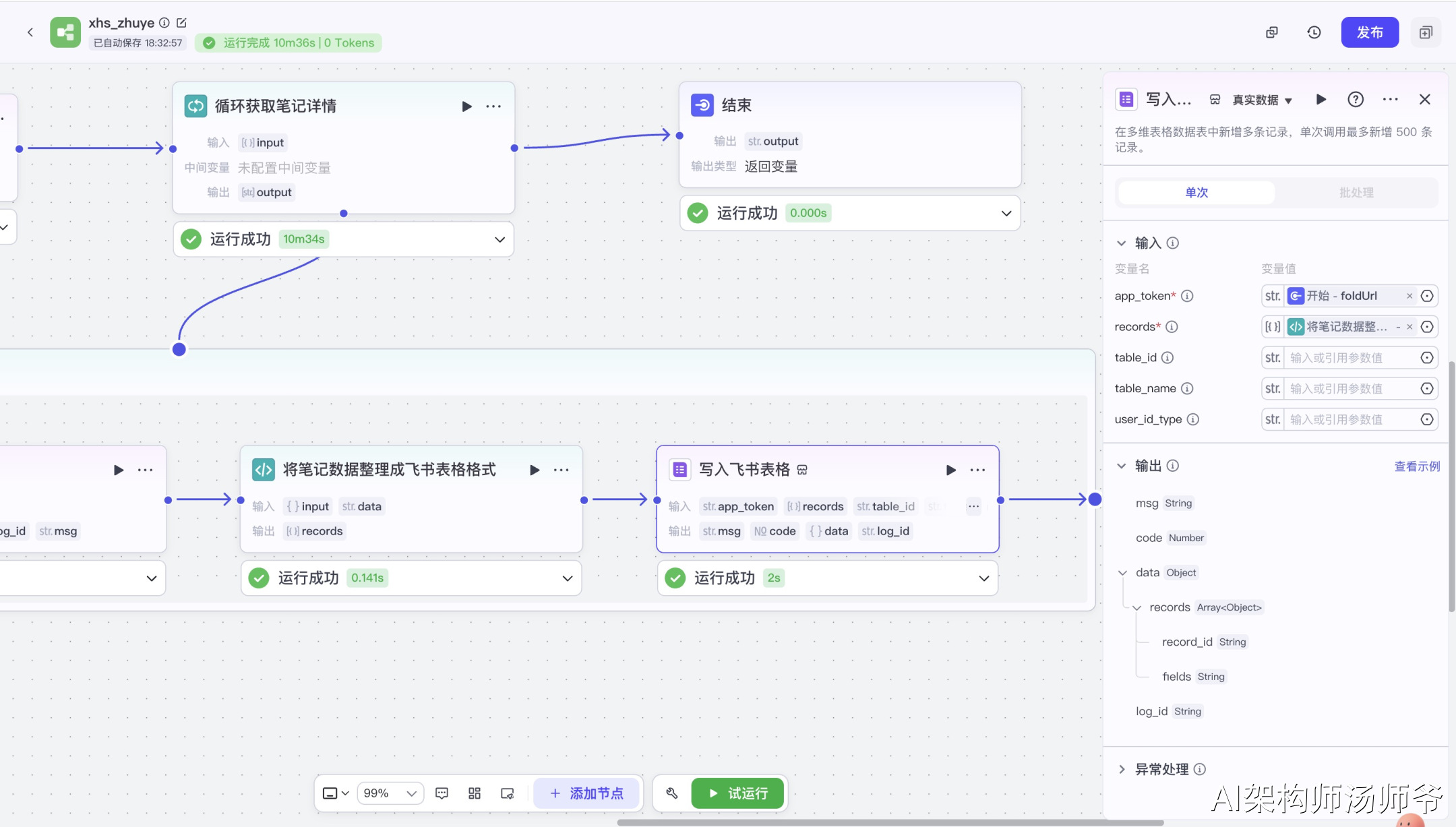Open the 查看示例 link
Screen dimensions: 1456x827
[x=1416, y=466]
